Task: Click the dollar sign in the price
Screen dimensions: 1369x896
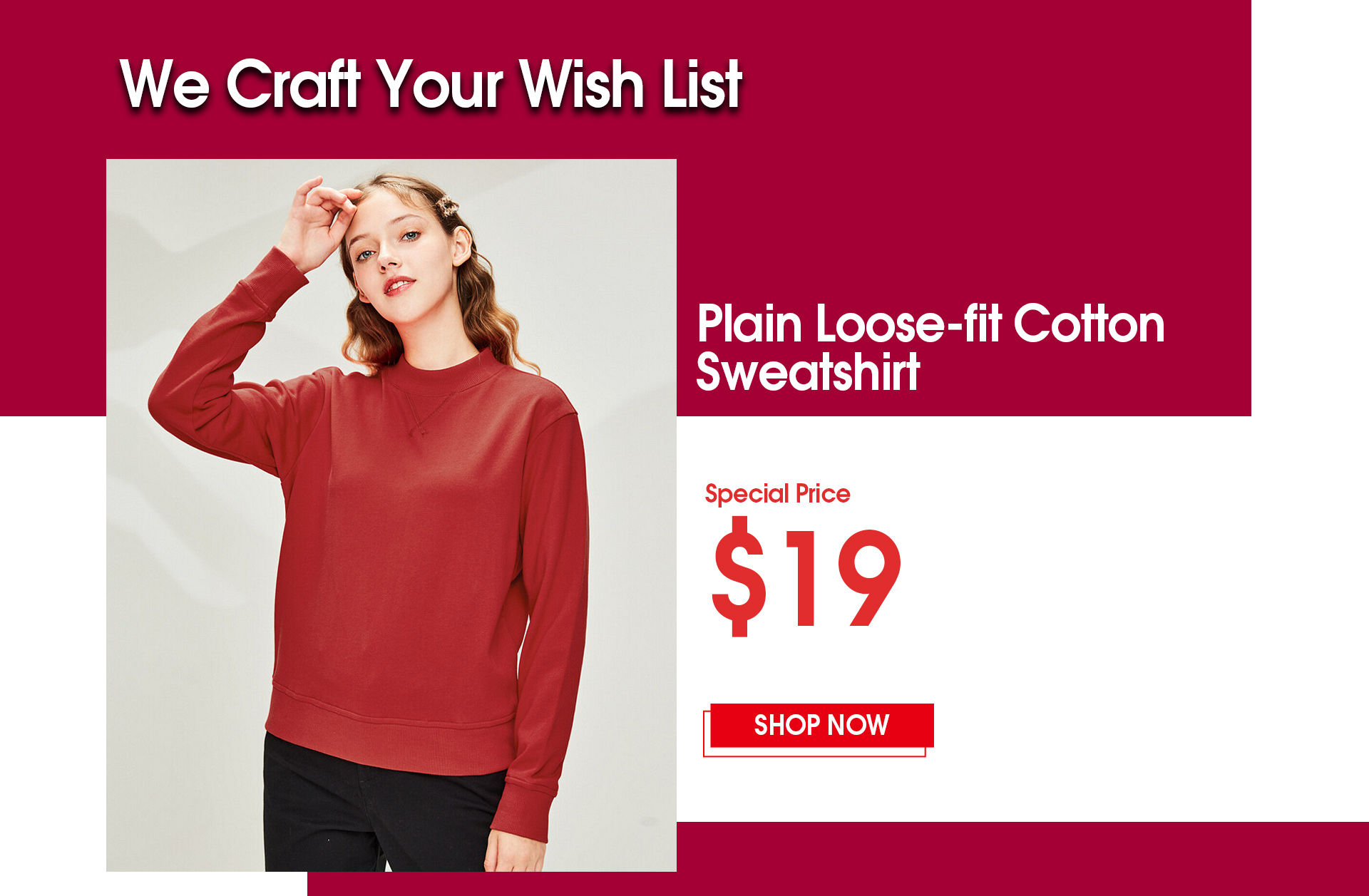Action: tap(739, 576)
